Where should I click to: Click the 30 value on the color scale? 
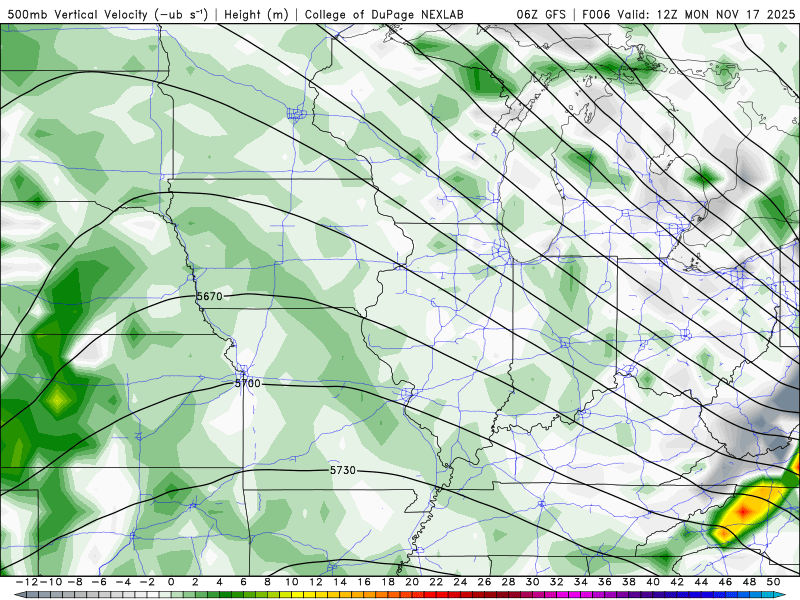point(533,582)
